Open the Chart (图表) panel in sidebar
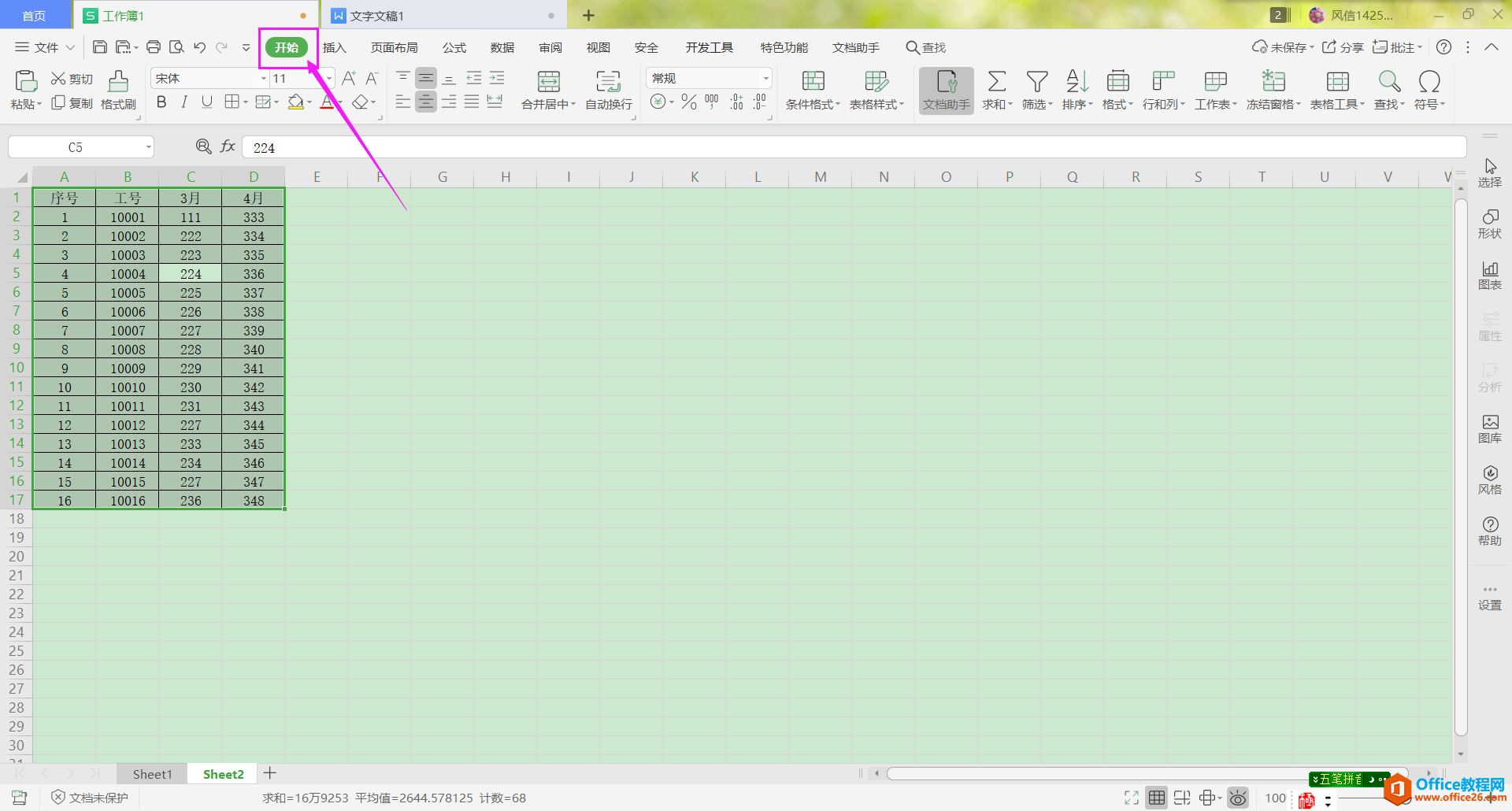The width and height of the screenshot is (1512, 811). coord(1490,276)
